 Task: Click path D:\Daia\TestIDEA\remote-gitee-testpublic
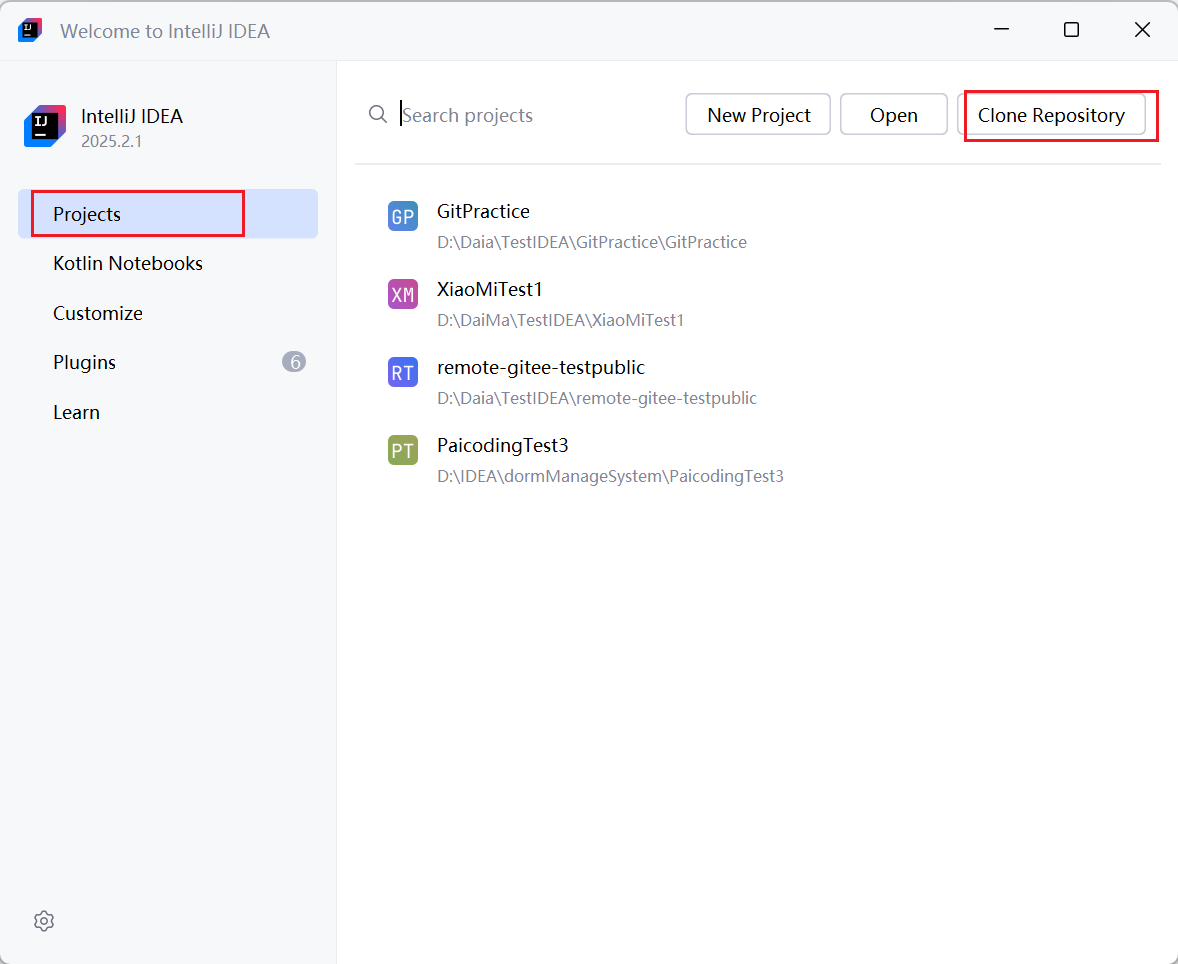click(597, 398)
